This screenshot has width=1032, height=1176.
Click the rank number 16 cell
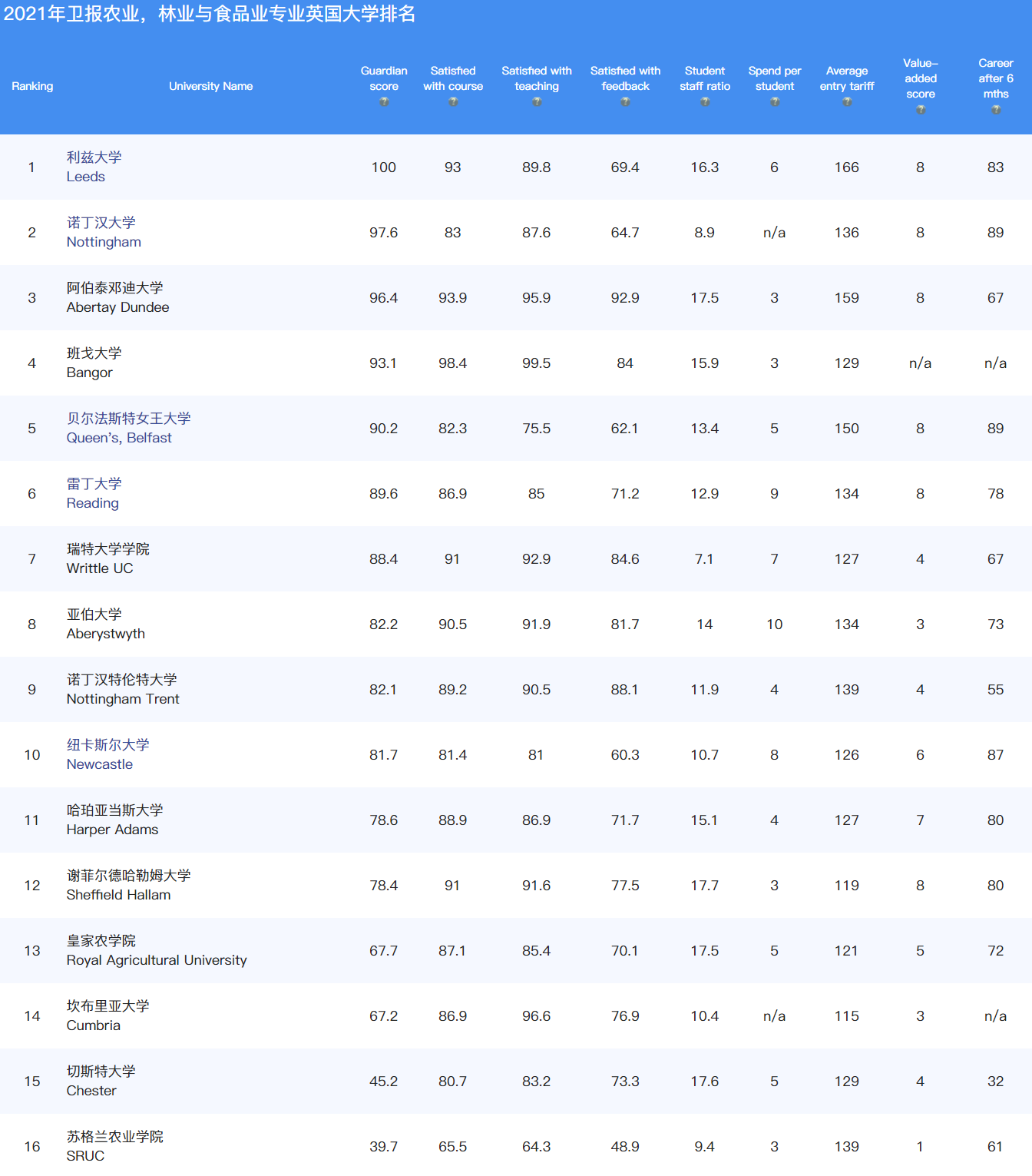pos(32,1147)
